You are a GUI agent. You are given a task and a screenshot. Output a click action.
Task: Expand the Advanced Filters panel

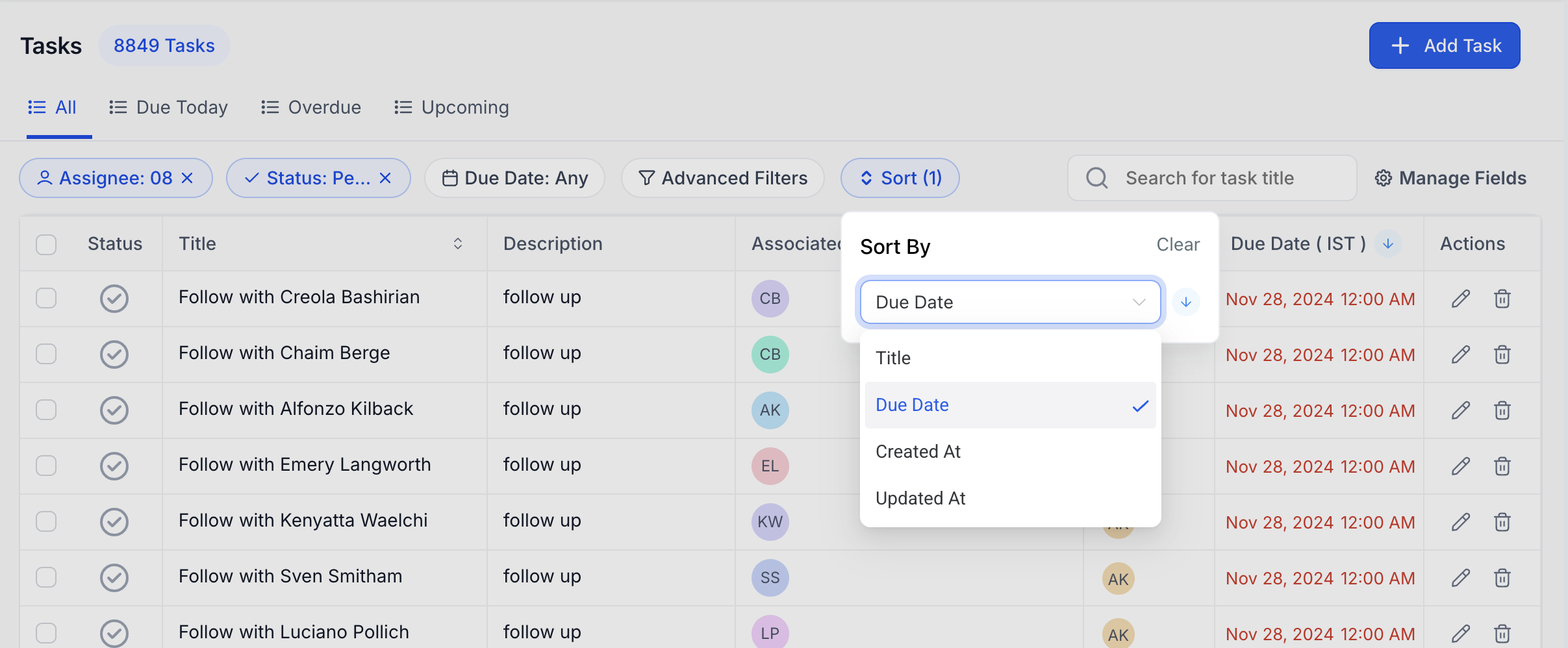[722, 178]
